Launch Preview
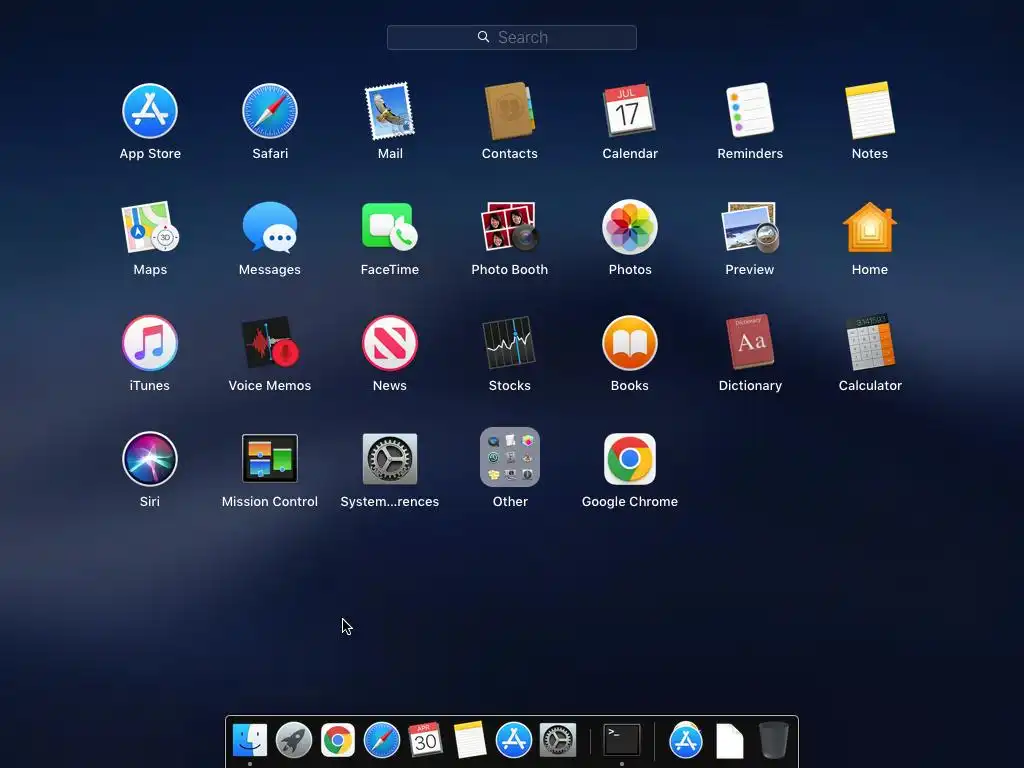The height and width of the screenshot is (768, 1024). (x=750, y=227)
